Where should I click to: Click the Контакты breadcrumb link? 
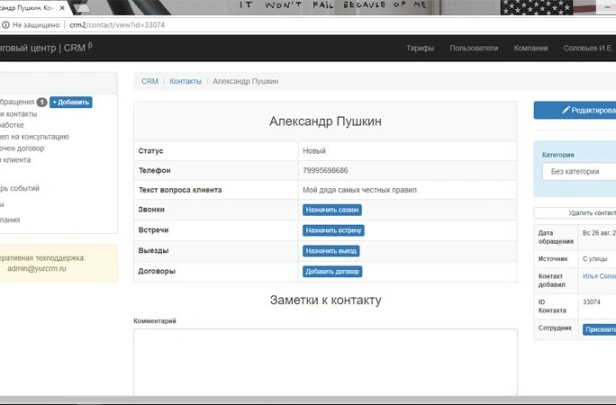click(185, 81)
